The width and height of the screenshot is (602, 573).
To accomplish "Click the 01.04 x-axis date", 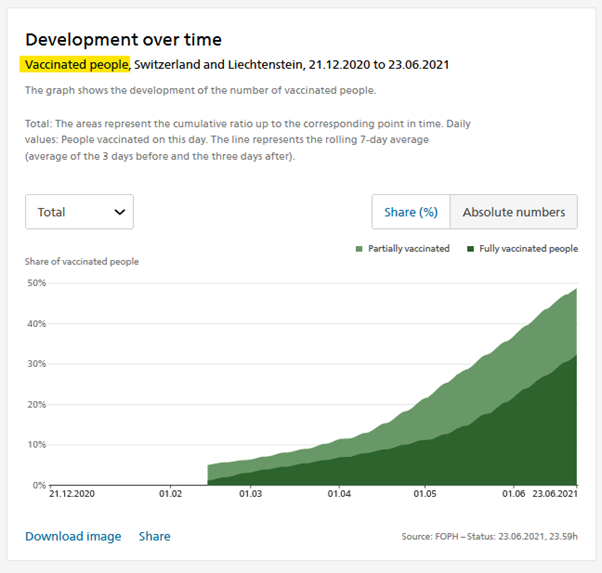I will [339, 494].
